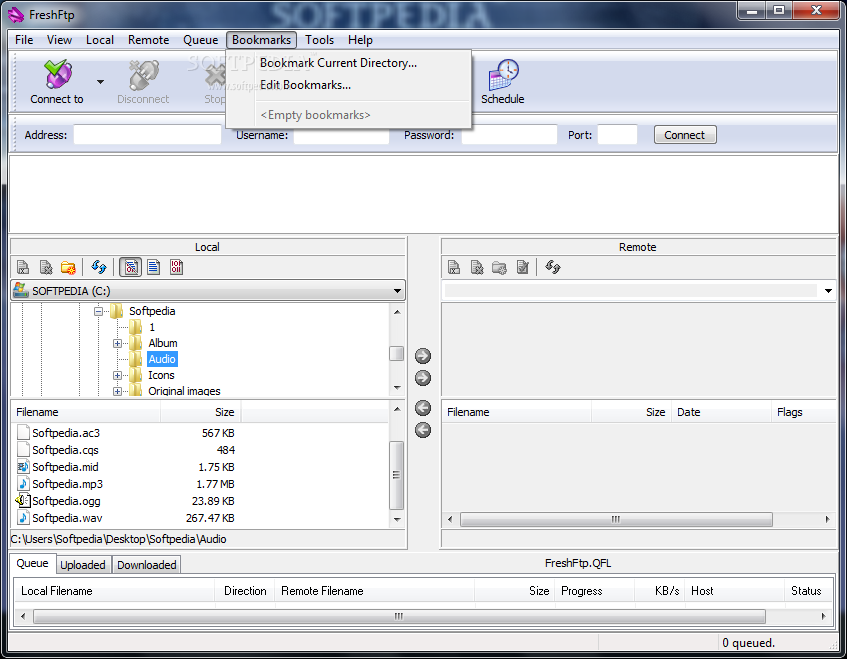The height and width of the screenshot is (659, 847).
Task: Click the Port input field
Action: click(x=617, y=135)
